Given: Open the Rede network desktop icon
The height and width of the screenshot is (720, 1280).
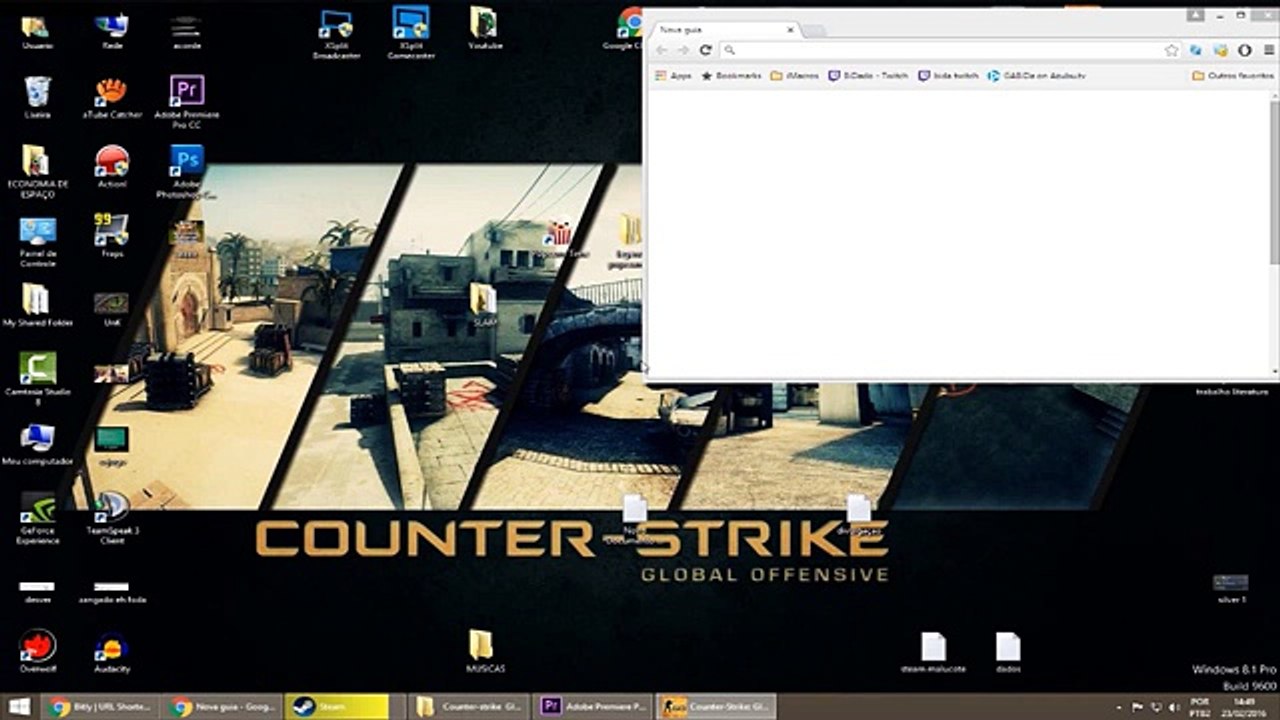Looking at the screenshot, I should point(112,29).
